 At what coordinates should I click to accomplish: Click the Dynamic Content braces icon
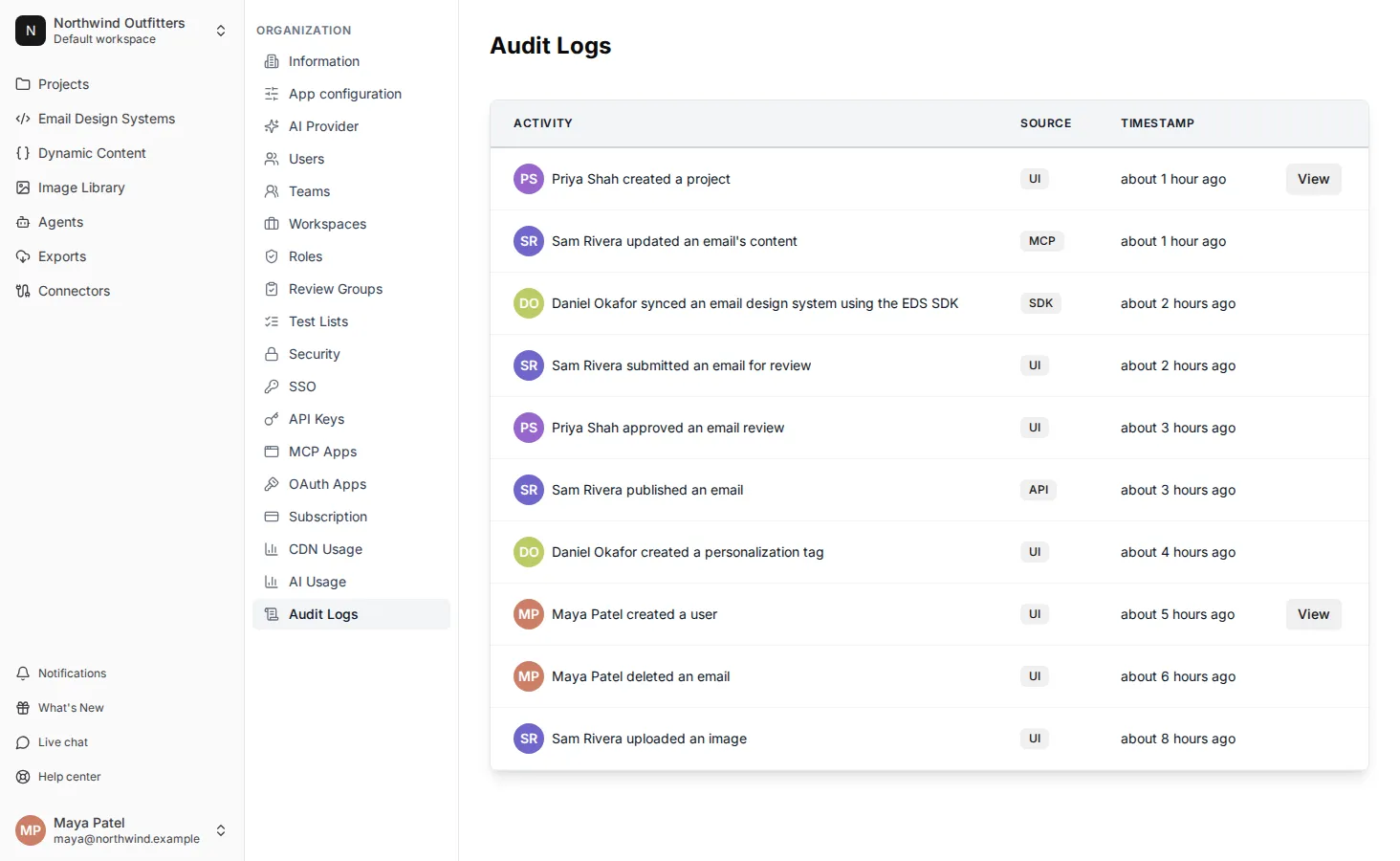[23, 153]
